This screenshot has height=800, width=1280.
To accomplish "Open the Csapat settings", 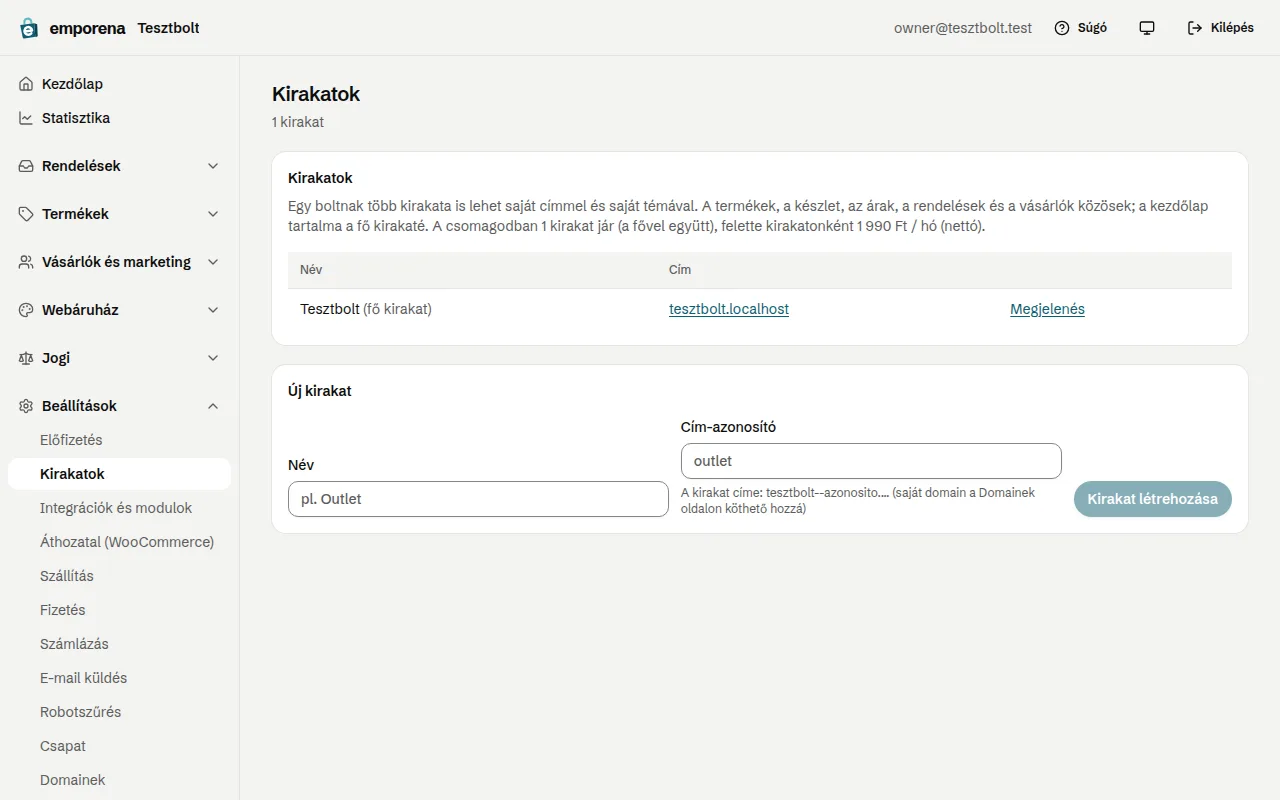I will [x=119, y=746].
